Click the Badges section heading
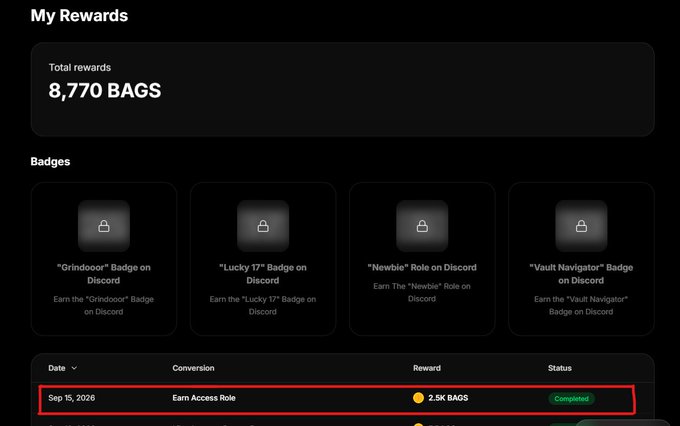This screenshot has width=680, height=426. (50, 162)
